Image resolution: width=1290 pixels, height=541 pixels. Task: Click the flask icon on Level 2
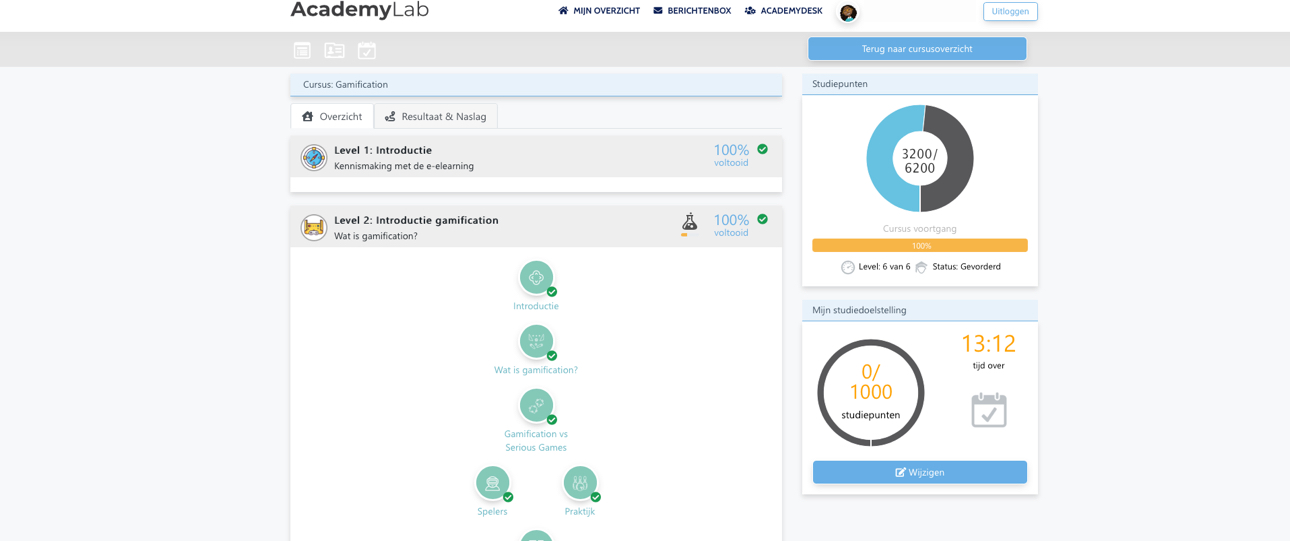coord(689,222)
